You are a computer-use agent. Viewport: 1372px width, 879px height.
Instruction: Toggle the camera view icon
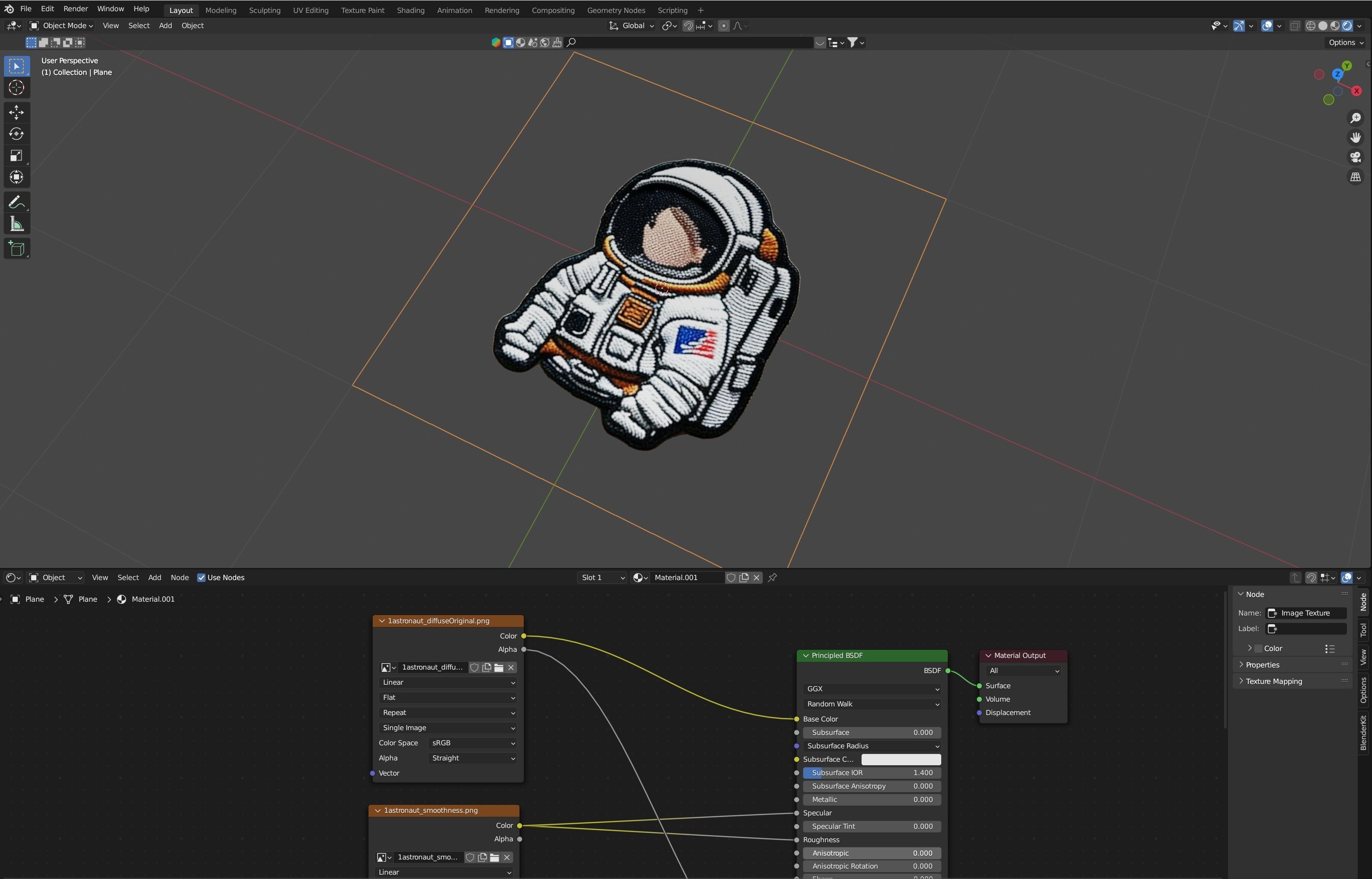point(1355,157)
